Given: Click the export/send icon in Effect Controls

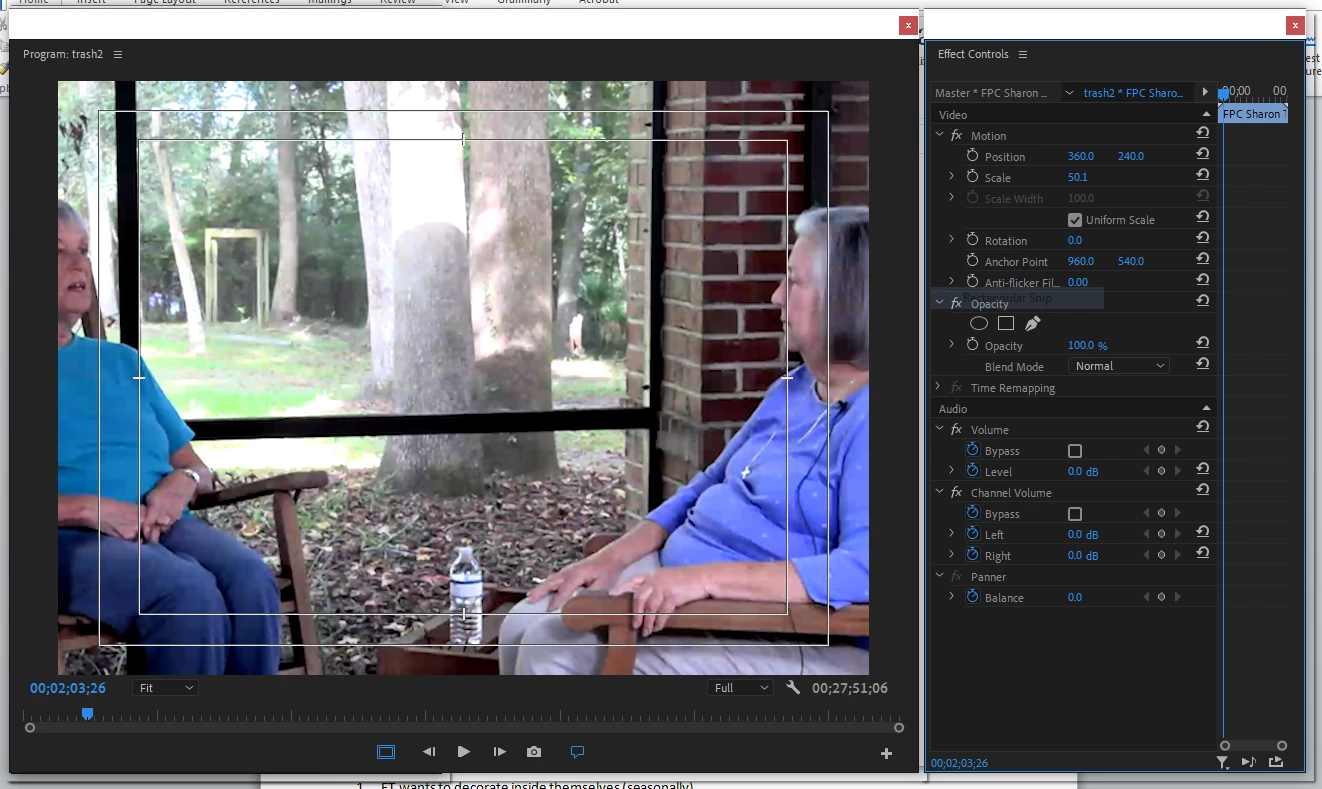Looking at the screenshot, I should tap(1276, 762).
